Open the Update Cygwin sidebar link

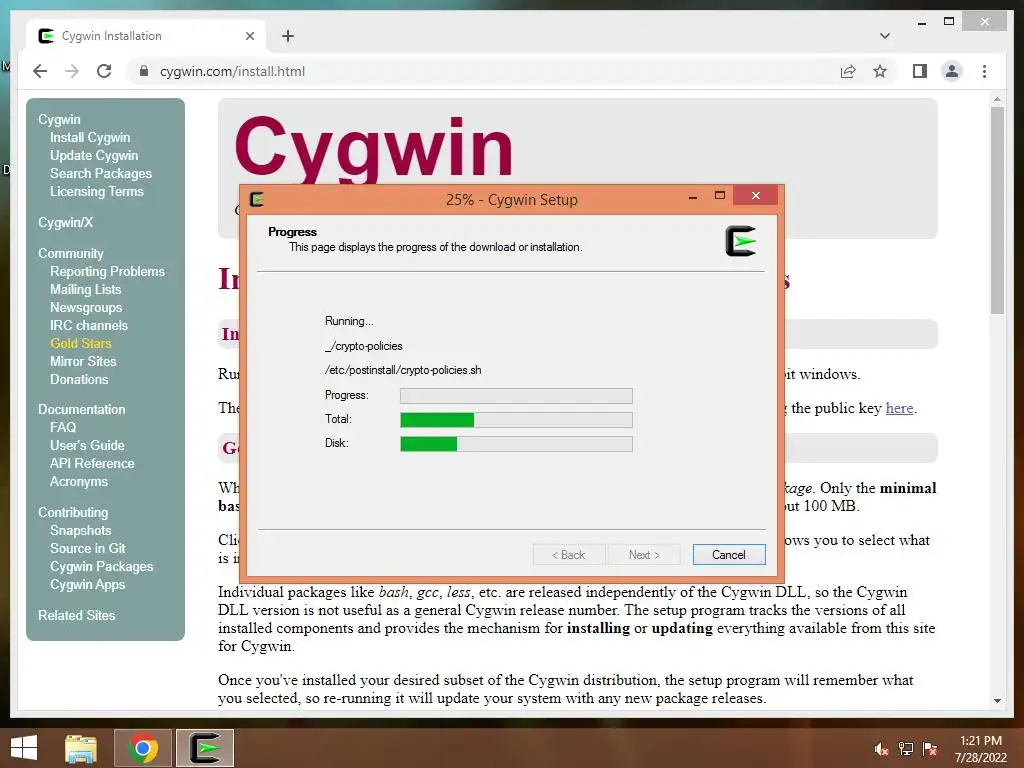coord(94,155)
